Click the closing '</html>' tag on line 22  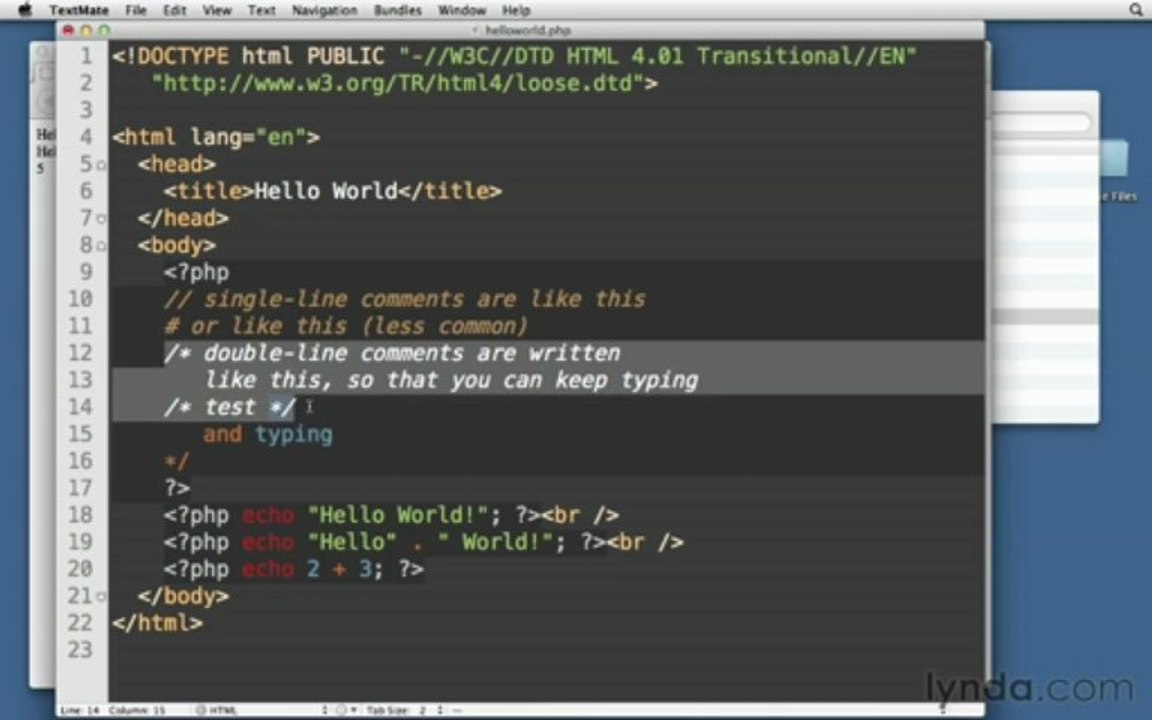(x=157, y=624)
